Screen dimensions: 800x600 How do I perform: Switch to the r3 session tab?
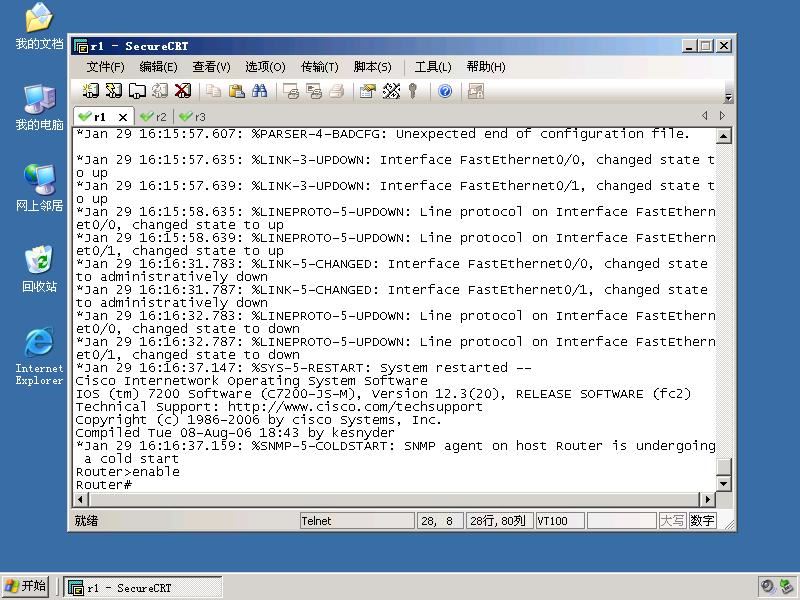click(x=193, y=117)
